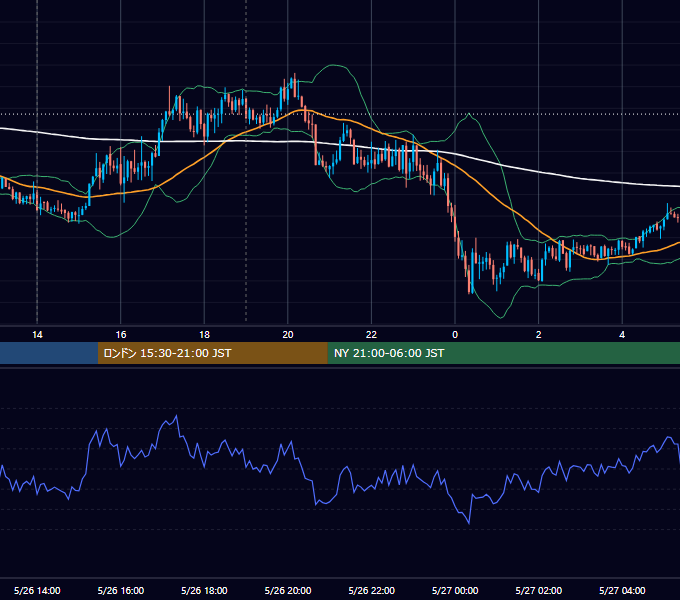680x600 pixels.
Task: Click the hour label 4 on time axis
Action: click(622, 335)
